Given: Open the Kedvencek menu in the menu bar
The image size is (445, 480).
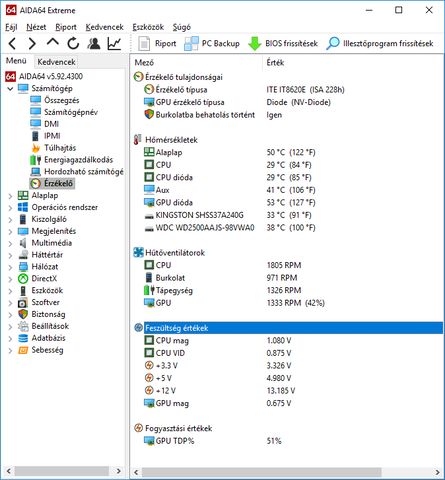Looking at the screenshot, I should pyautogui.click(x=104, y=27).
